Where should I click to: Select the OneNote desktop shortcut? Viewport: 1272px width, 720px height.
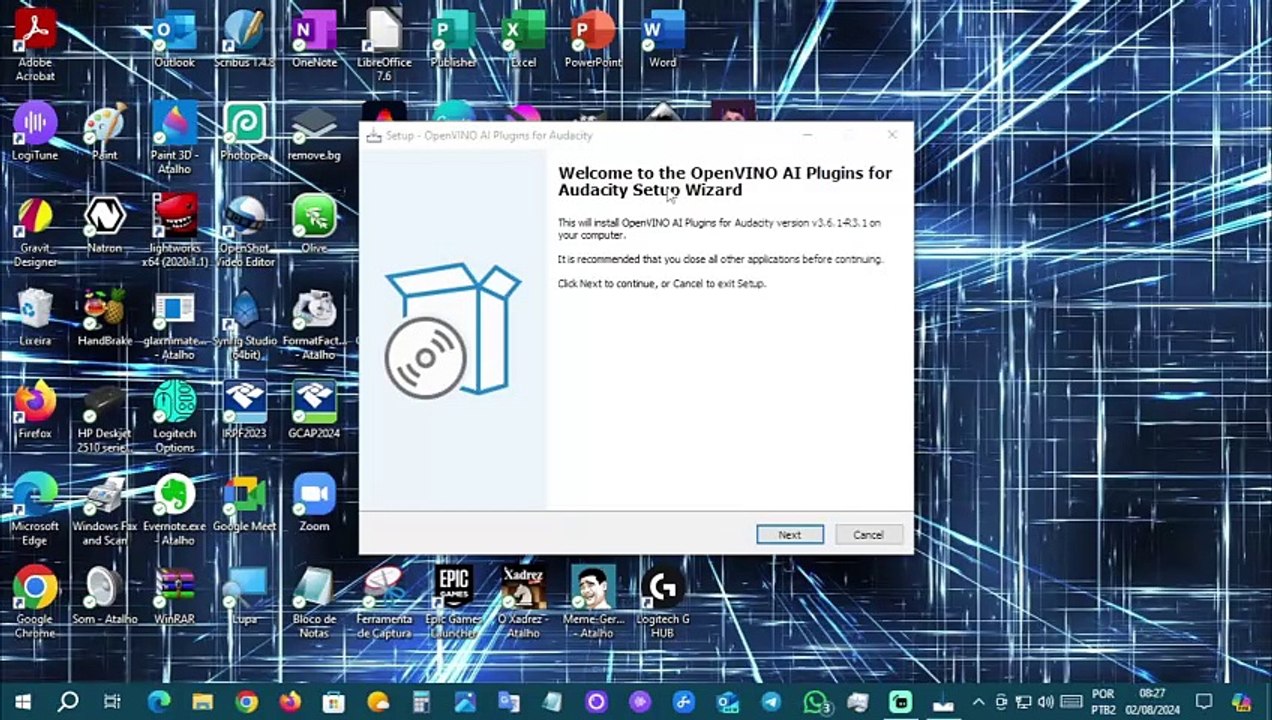pos(314,40)
